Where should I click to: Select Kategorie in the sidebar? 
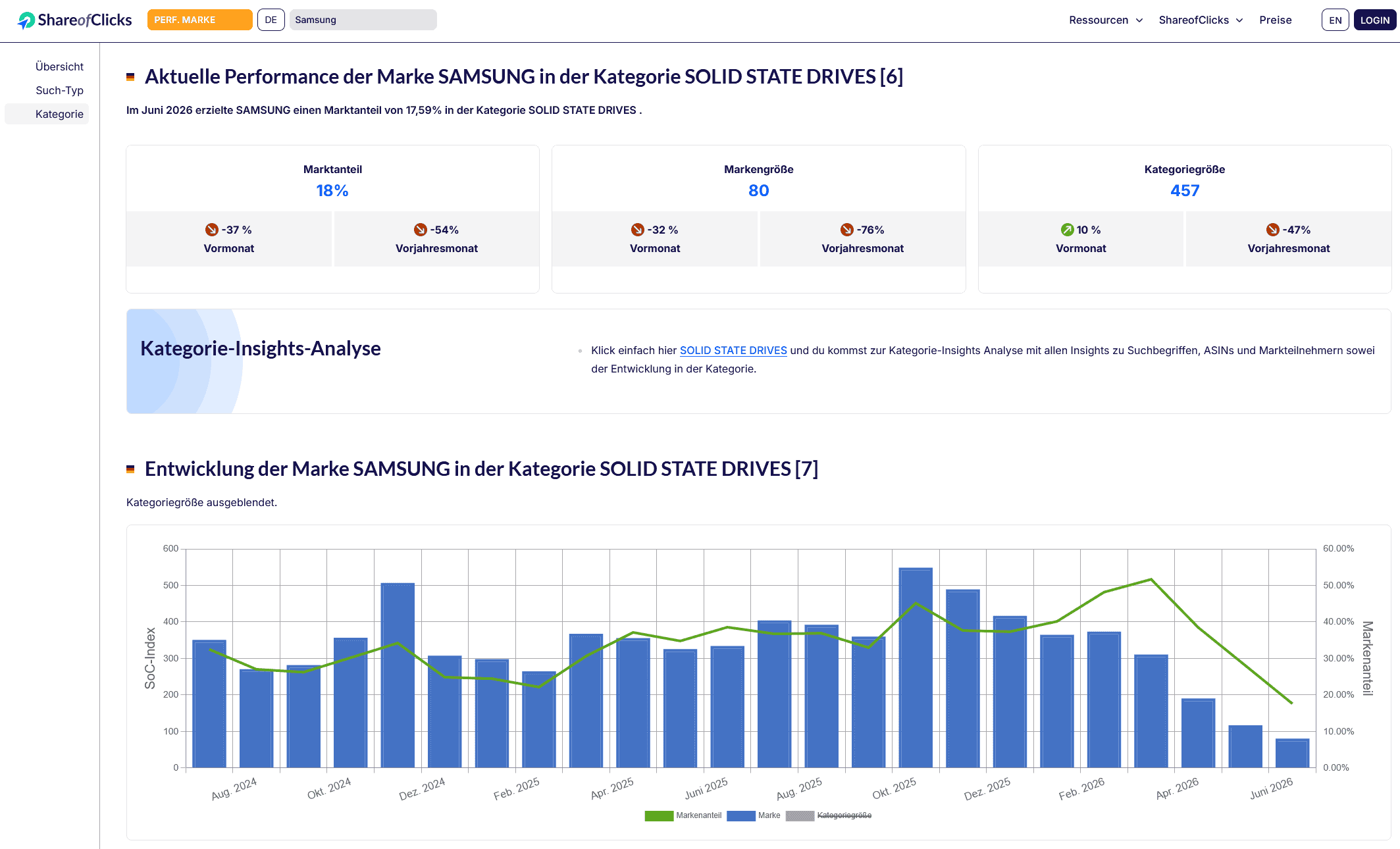pyautogui.click(x=47, y=114)
